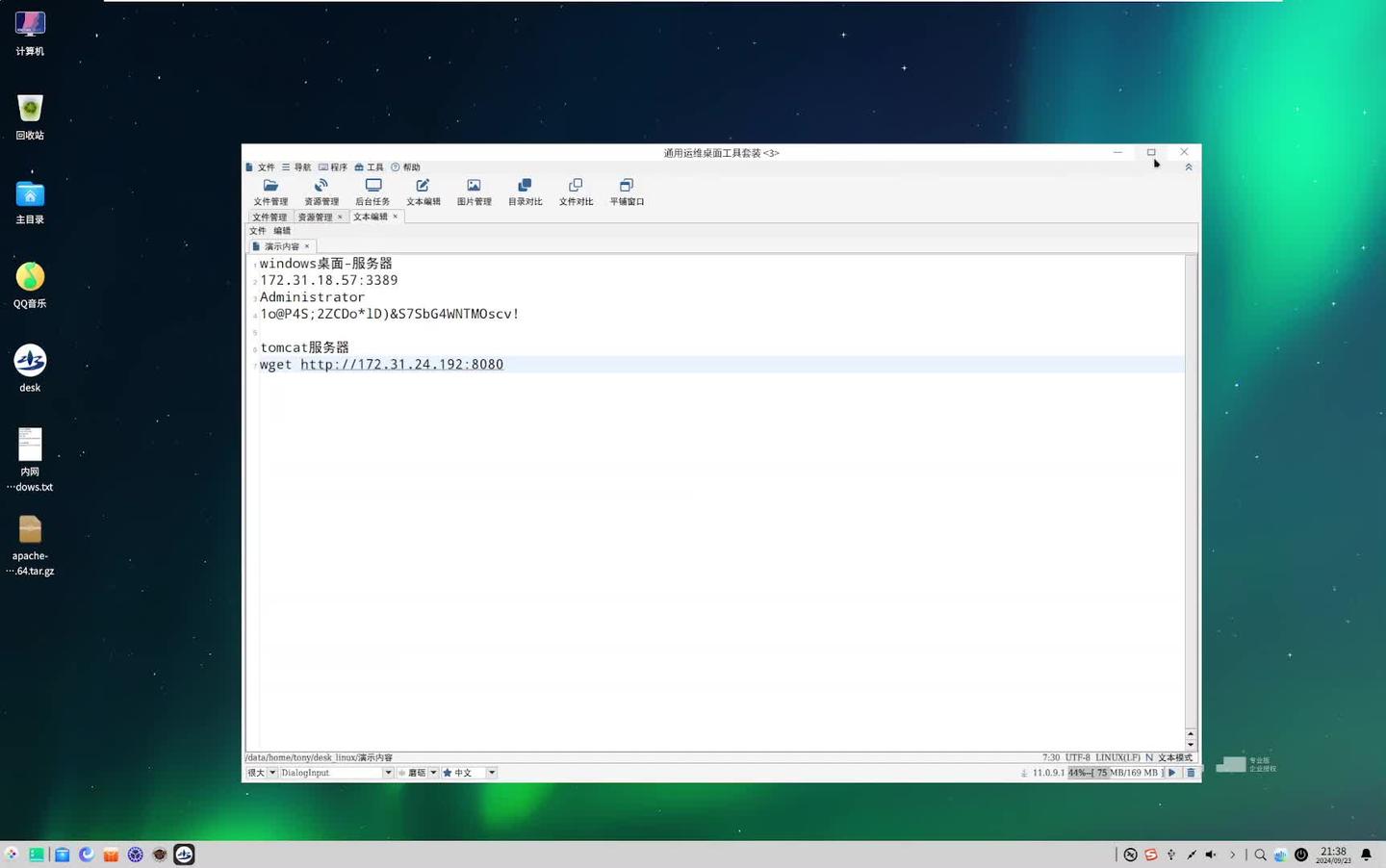
Task: Close the 演示内容 document tab
Action: 307,246
